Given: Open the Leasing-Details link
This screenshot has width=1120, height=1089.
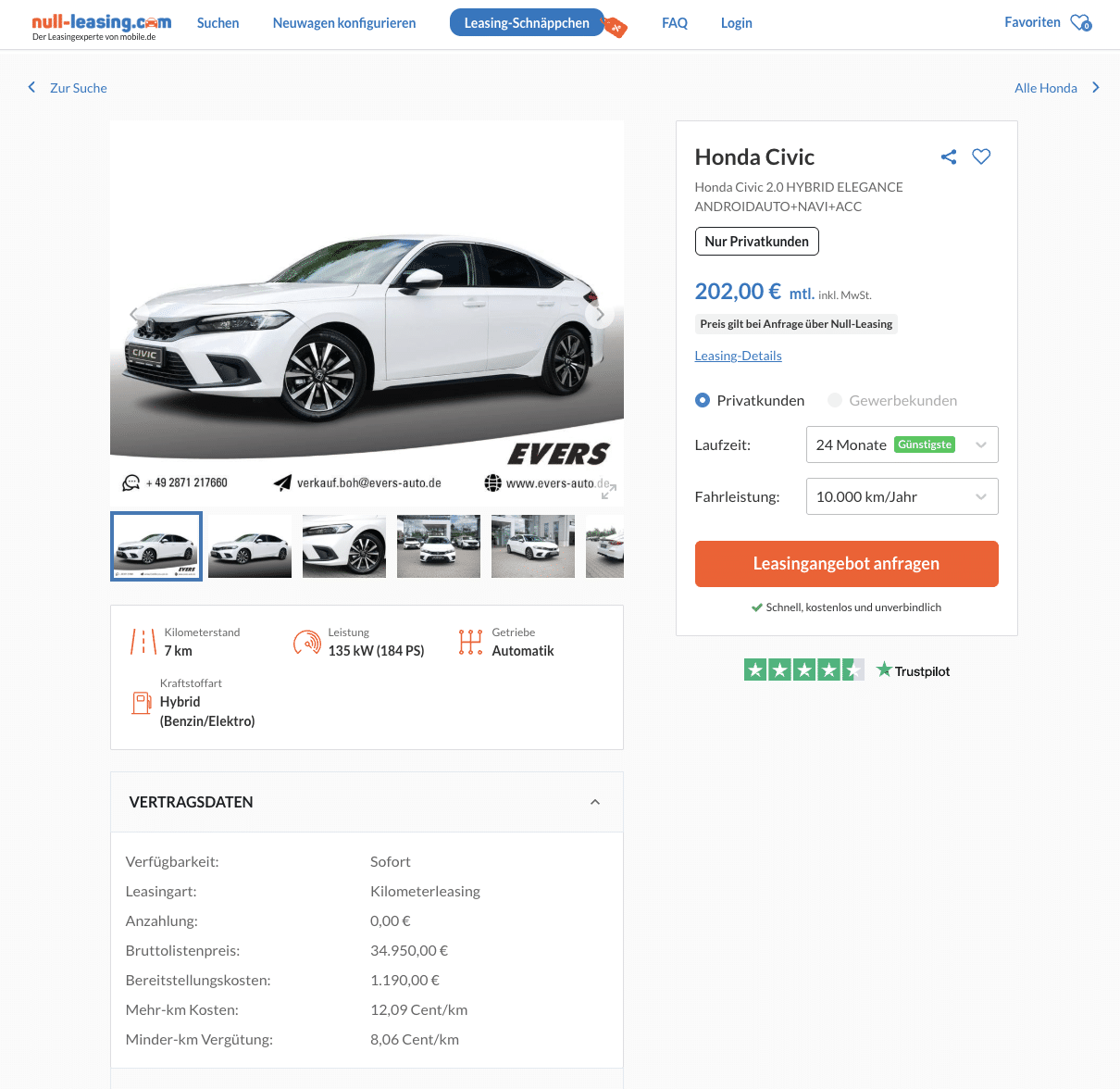Looking at the screenshot, I should (x=739, y=356).
